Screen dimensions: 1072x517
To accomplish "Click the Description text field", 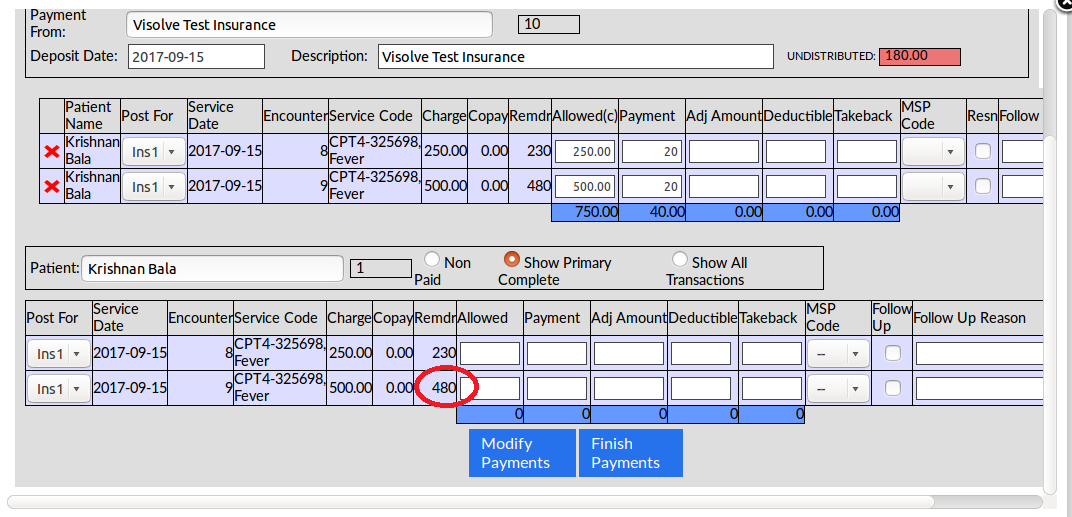I will click(x=575, y=57).
